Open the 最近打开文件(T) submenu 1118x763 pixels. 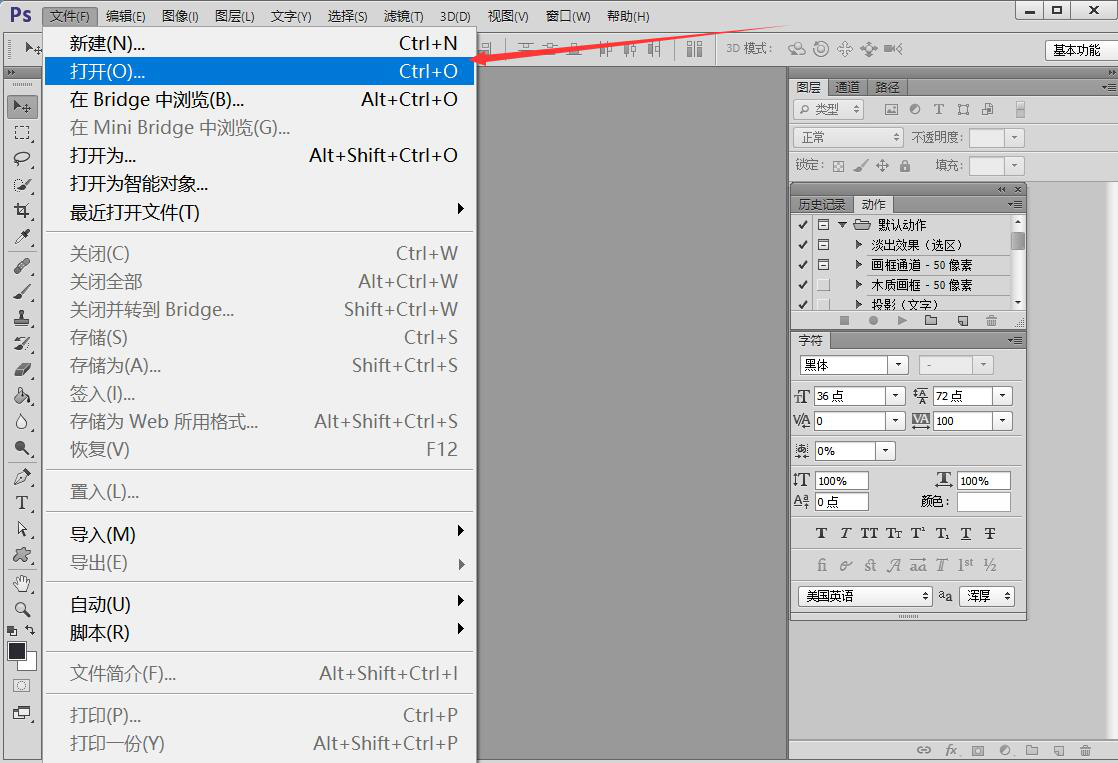[260, 212]
